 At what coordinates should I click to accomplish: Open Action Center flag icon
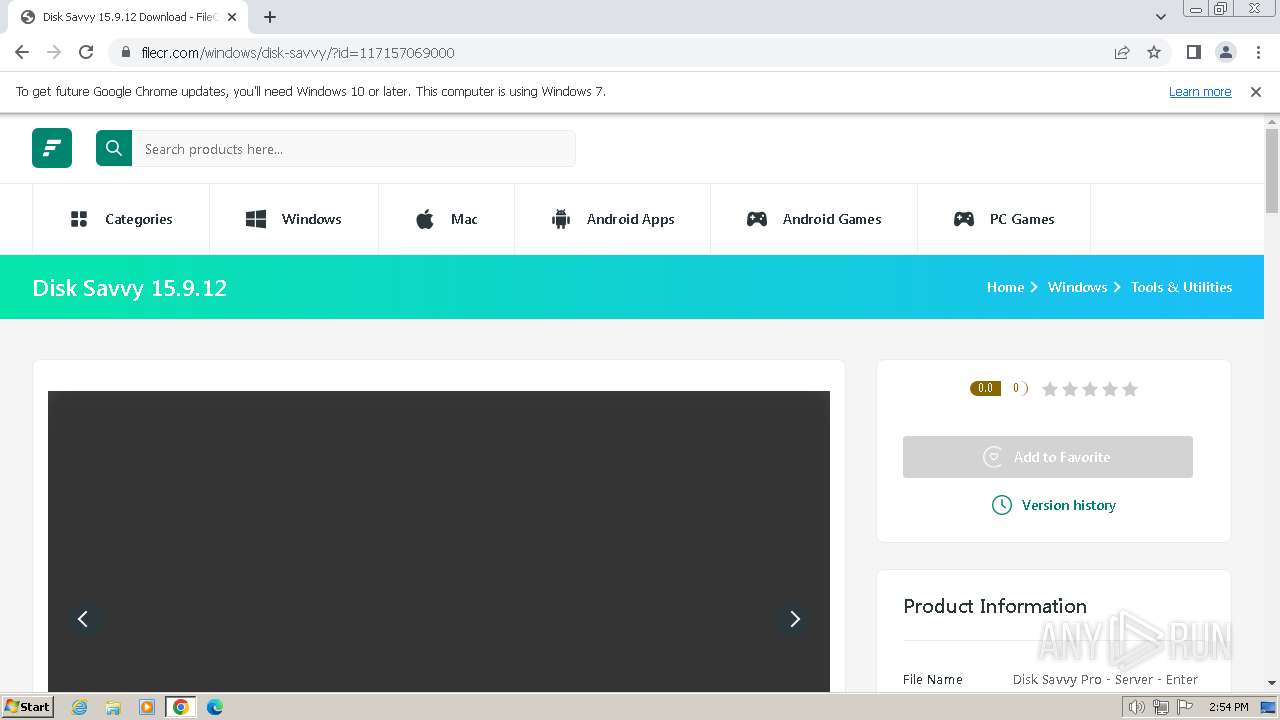(x=1185, y=707)
